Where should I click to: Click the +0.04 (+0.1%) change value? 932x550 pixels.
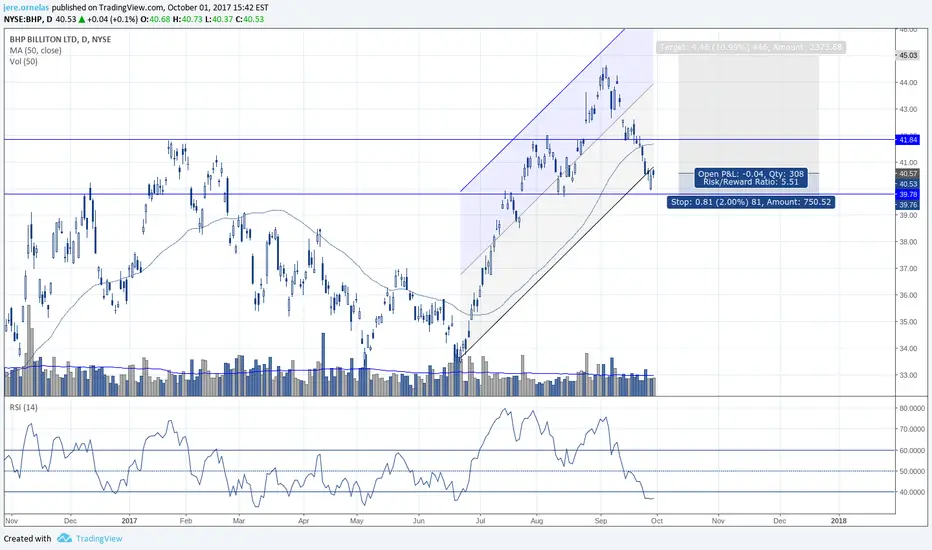112,19
